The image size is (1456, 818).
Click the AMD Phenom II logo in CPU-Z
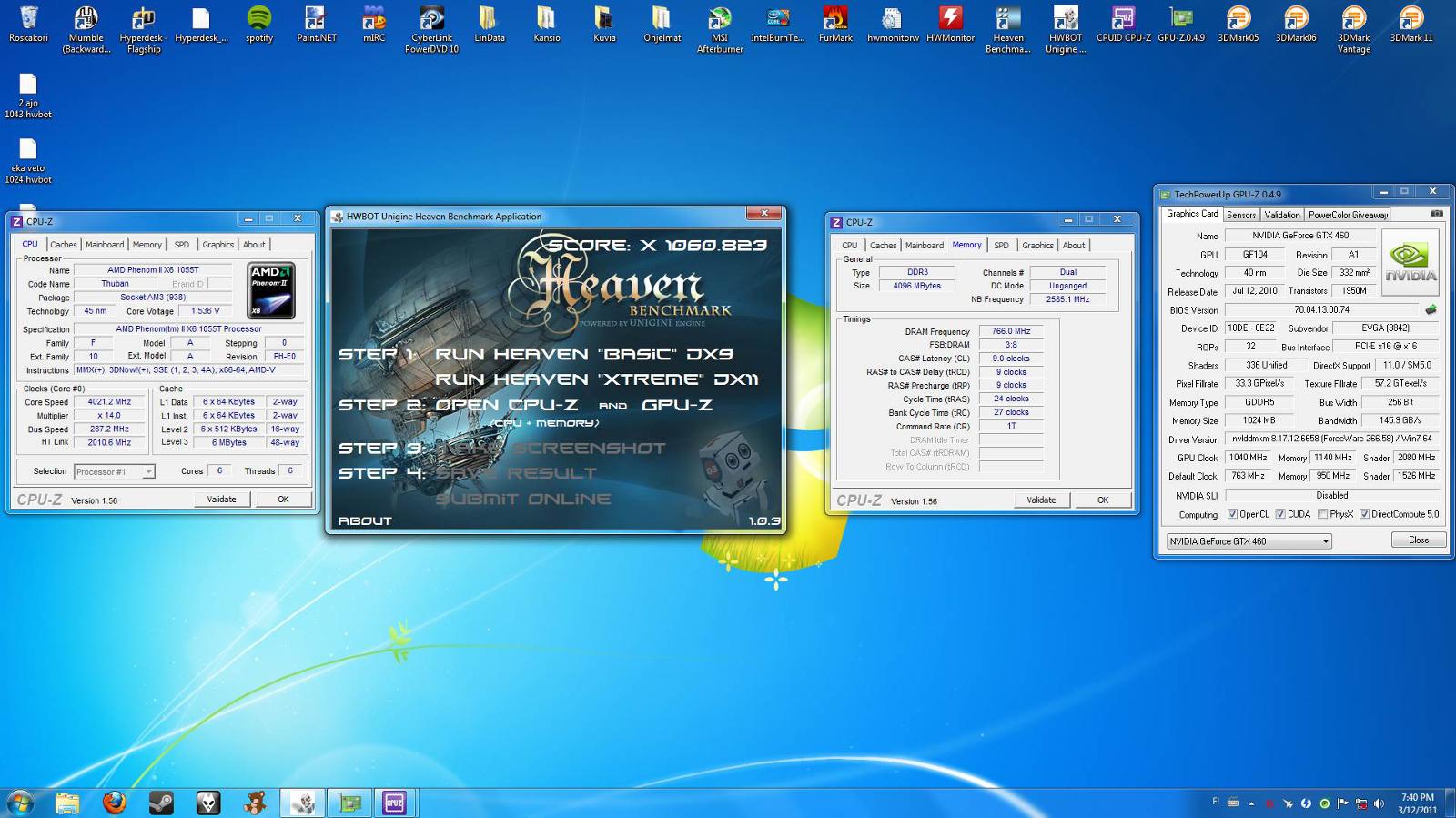271,290
